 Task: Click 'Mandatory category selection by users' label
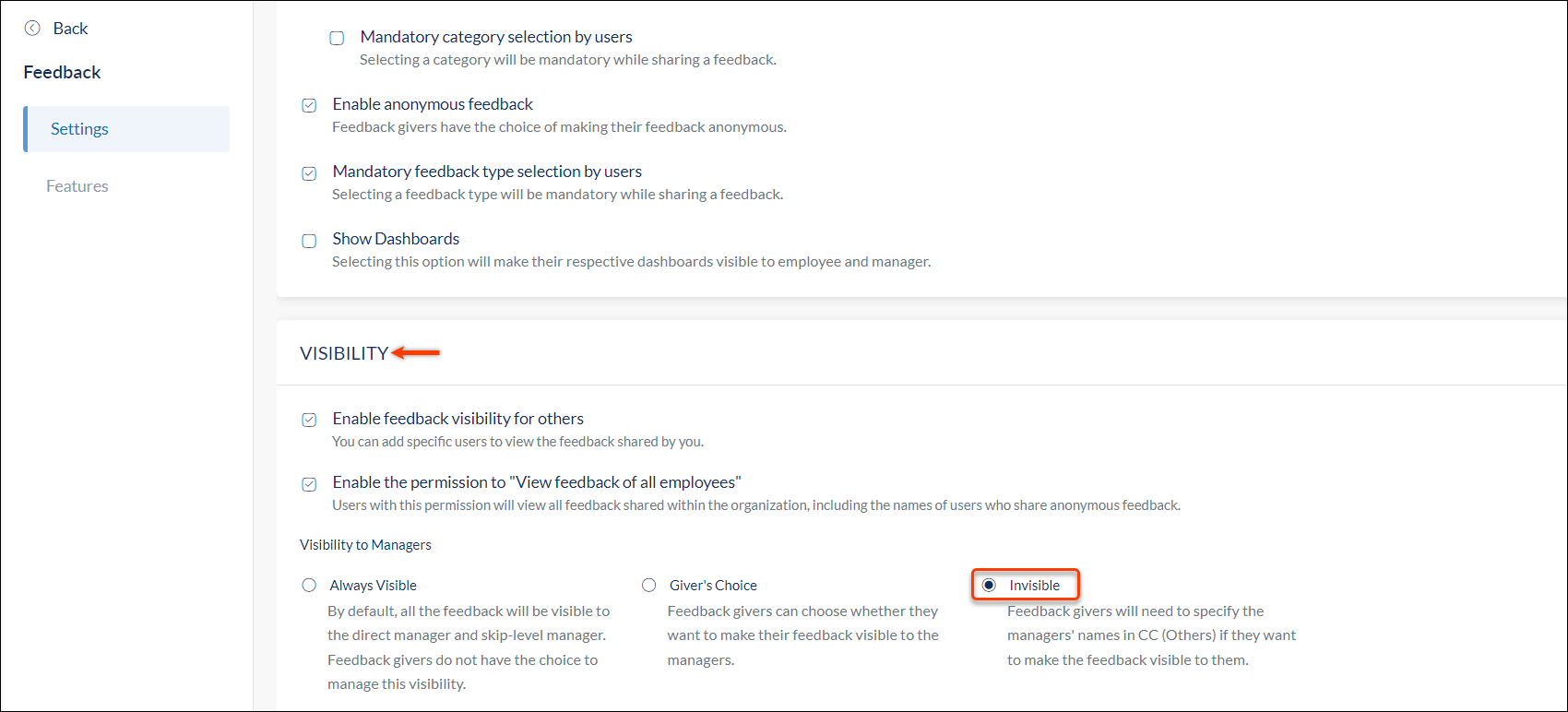tap(496, 37)
